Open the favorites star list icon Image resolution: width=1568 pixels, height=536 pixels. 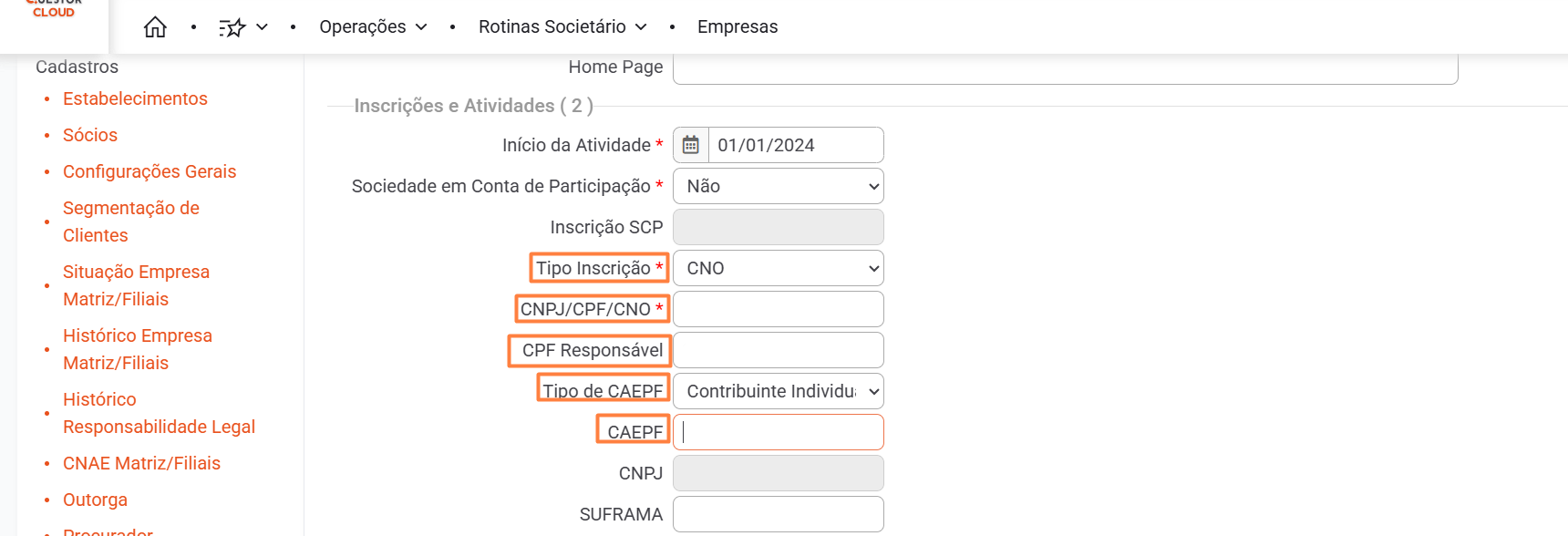[x=232, y=27]
